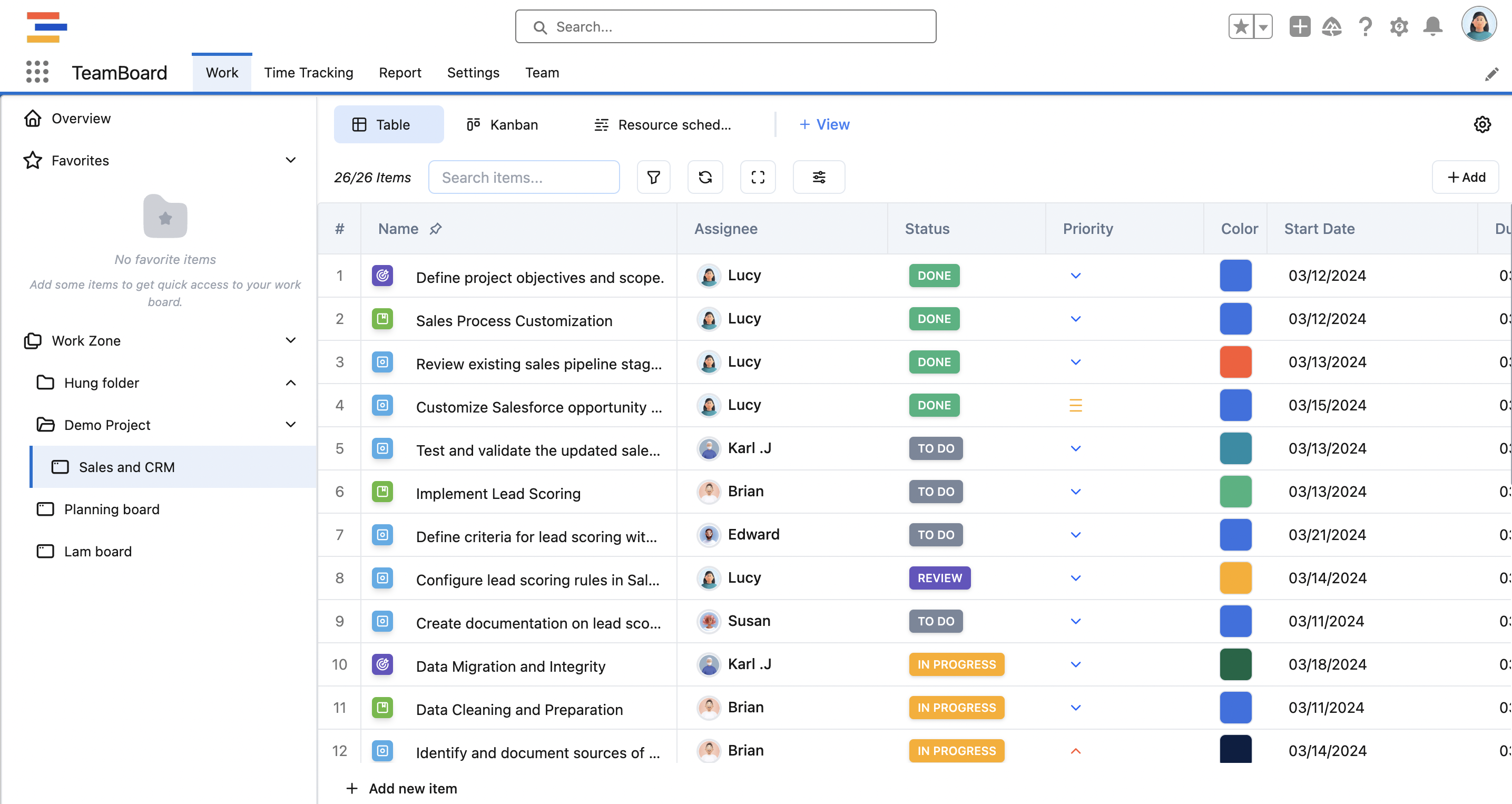Screen dimensions: 1512x804
Task: Click the Search items input field
Action: click(x=524, y=177)
